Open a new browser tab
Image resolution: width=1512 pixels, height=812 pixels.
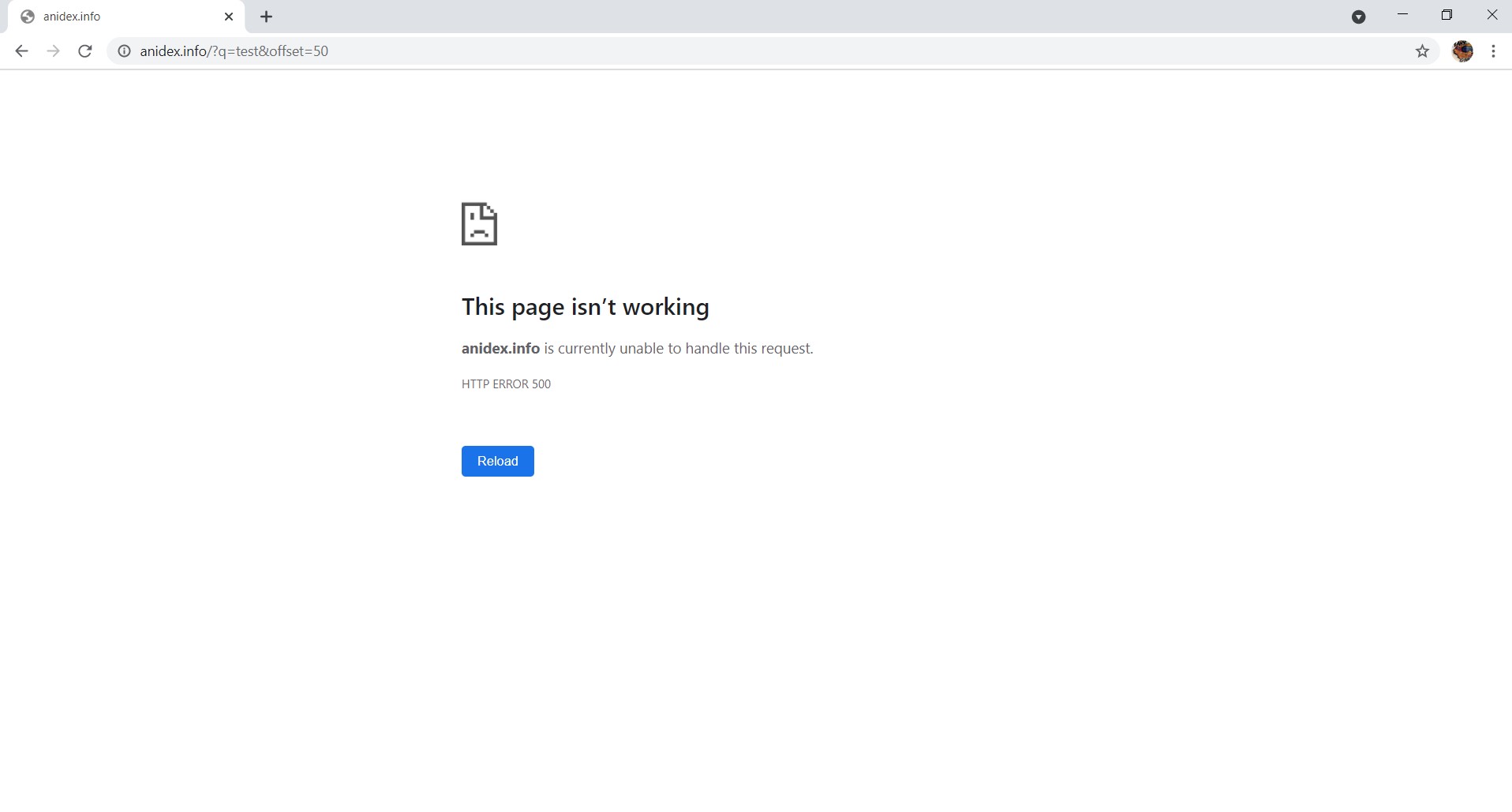point(266,16)
